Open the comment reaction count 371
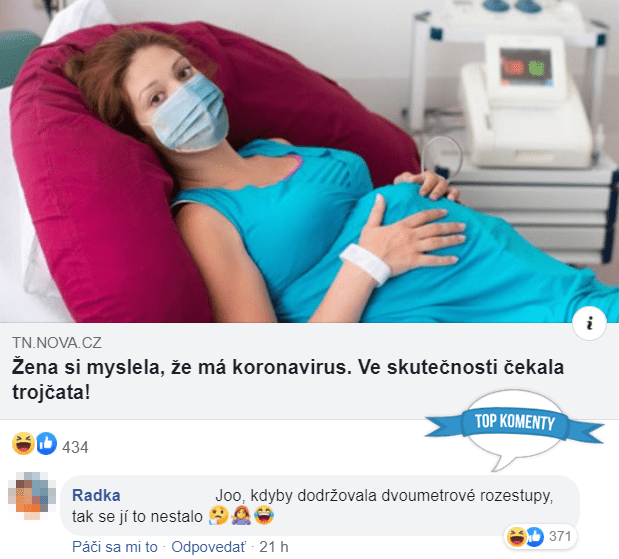 coord(560,536)
